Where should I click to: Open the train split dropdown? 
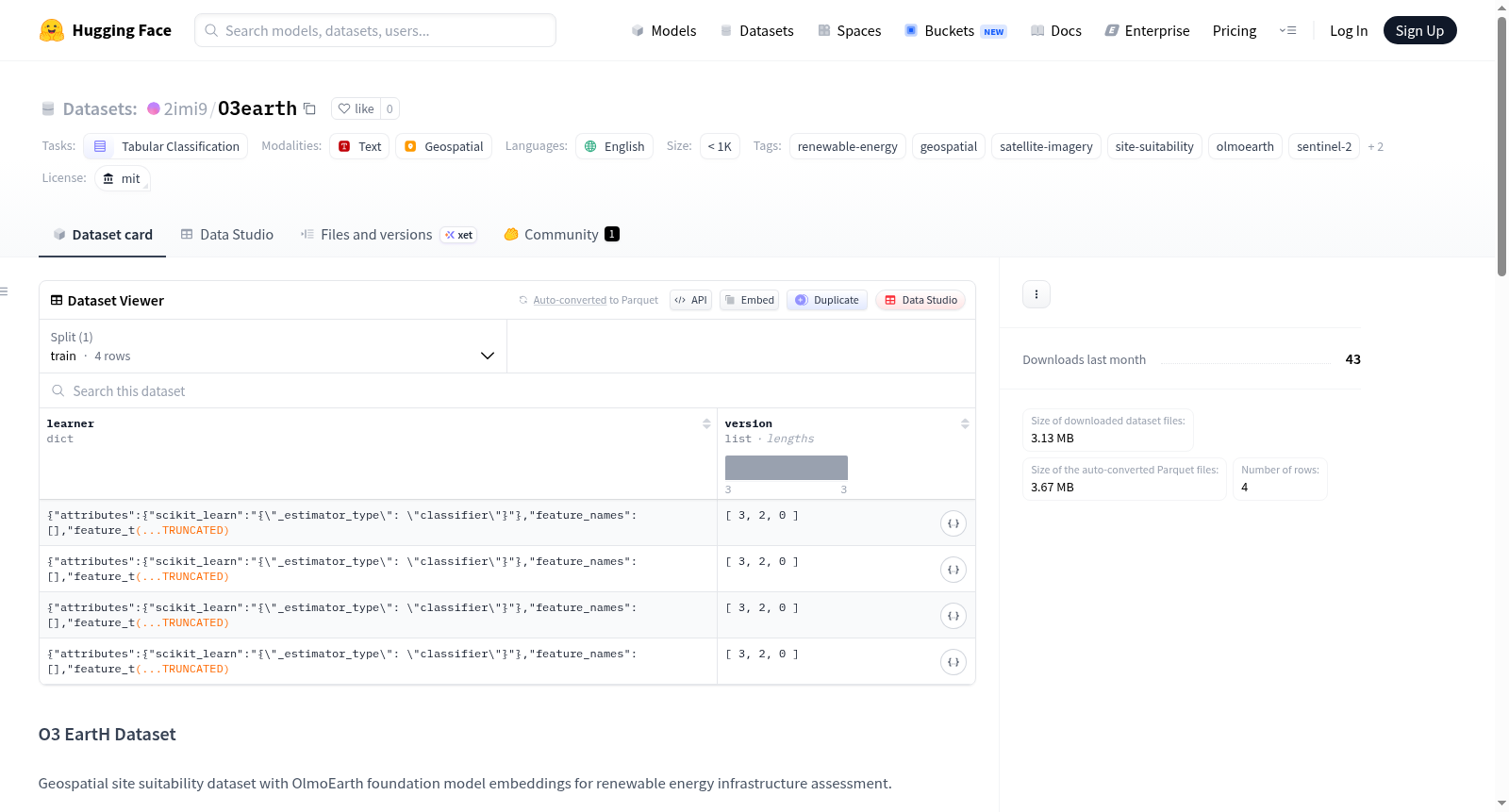[273, 346]
